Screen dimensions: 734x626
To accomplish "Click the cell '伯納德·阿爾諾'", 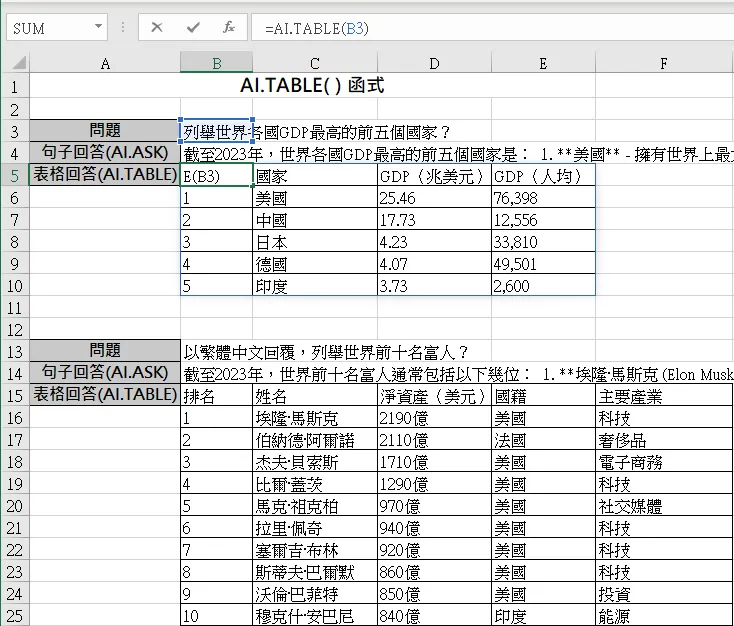I will [x=315, y=440].
